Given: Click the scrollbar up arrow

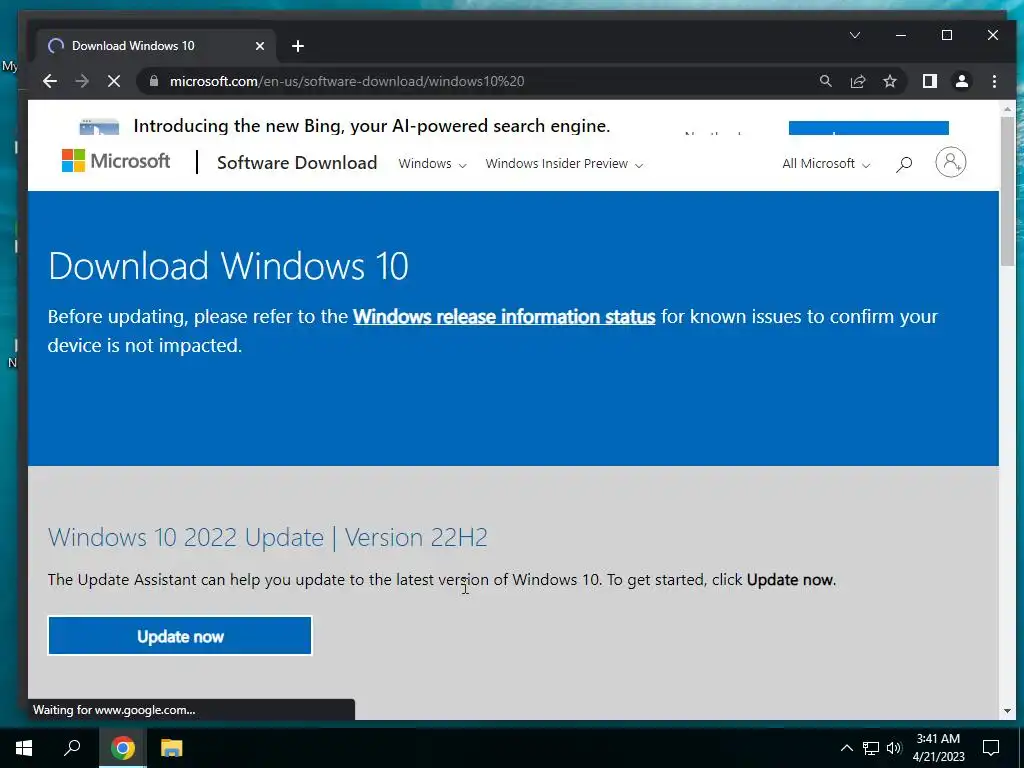Looking at the screenshot, I should tap(1007, 108).
